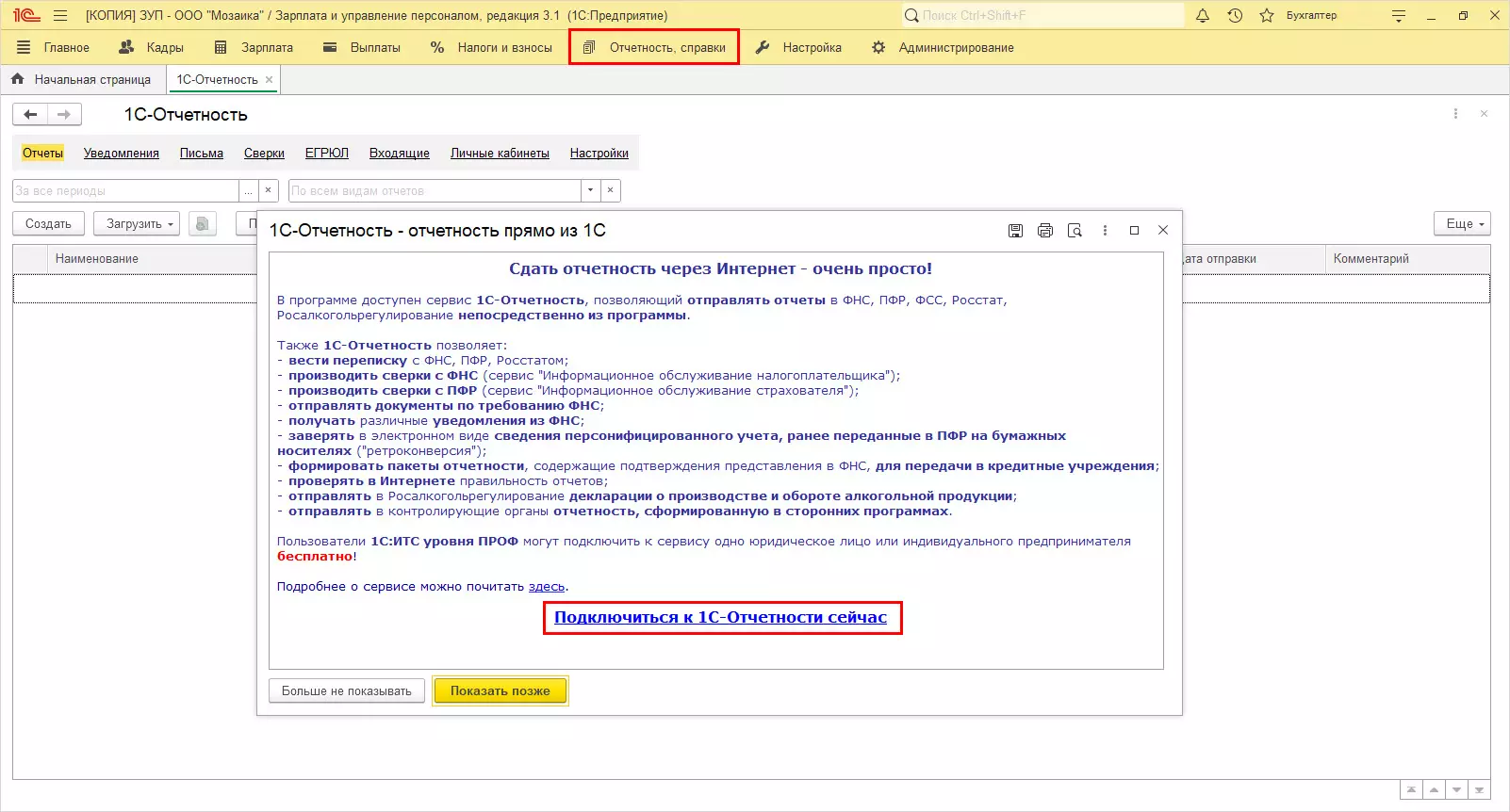1510x812 pixels.
Task: Maximize the 1С-Отчетность dialog
Action: tap(1134, 231)
